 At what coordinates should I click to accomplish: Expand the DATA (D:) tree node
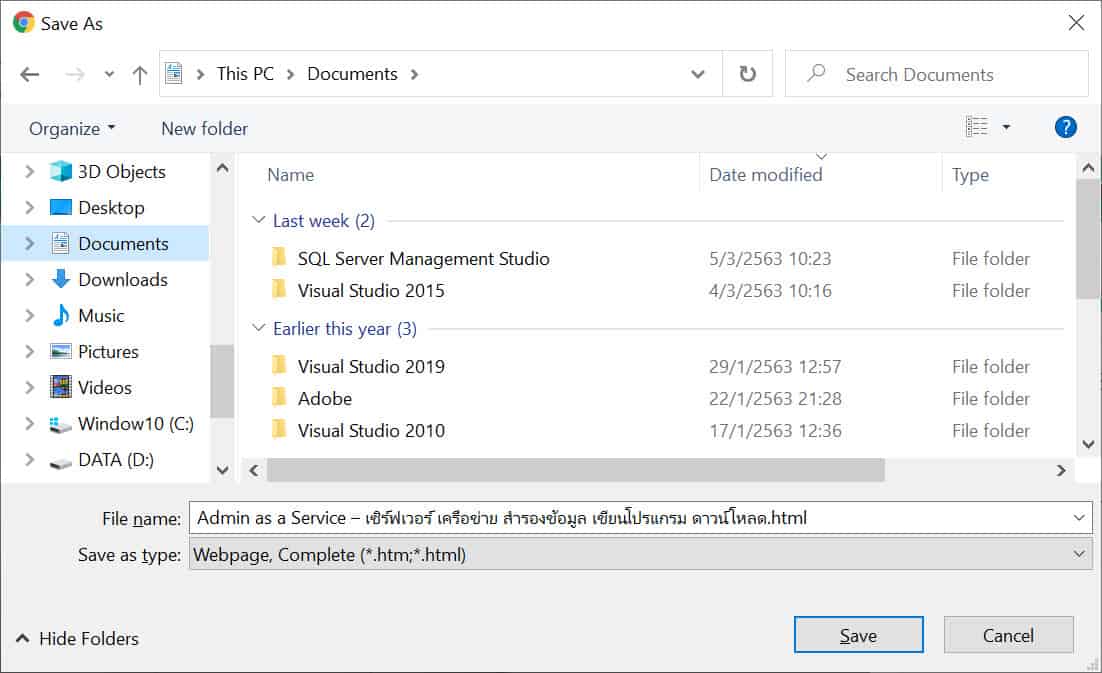coord(29,459)
